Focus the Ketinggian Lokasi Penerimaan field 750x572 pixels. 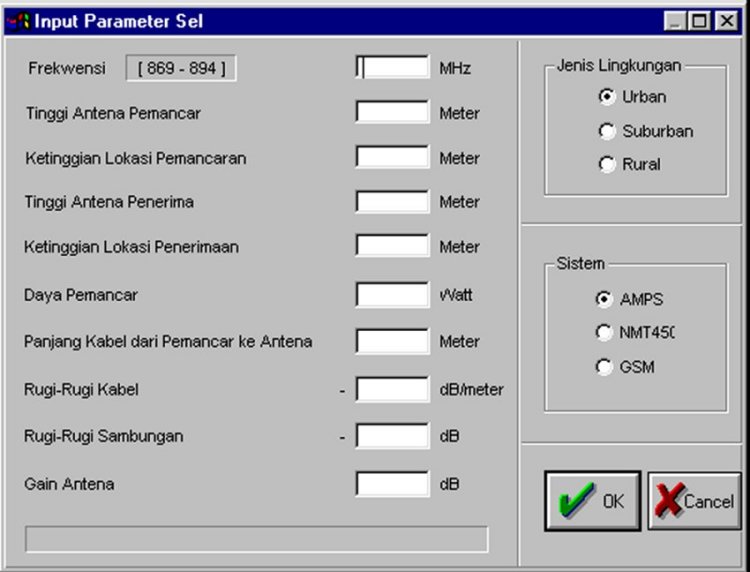point(392,247)
